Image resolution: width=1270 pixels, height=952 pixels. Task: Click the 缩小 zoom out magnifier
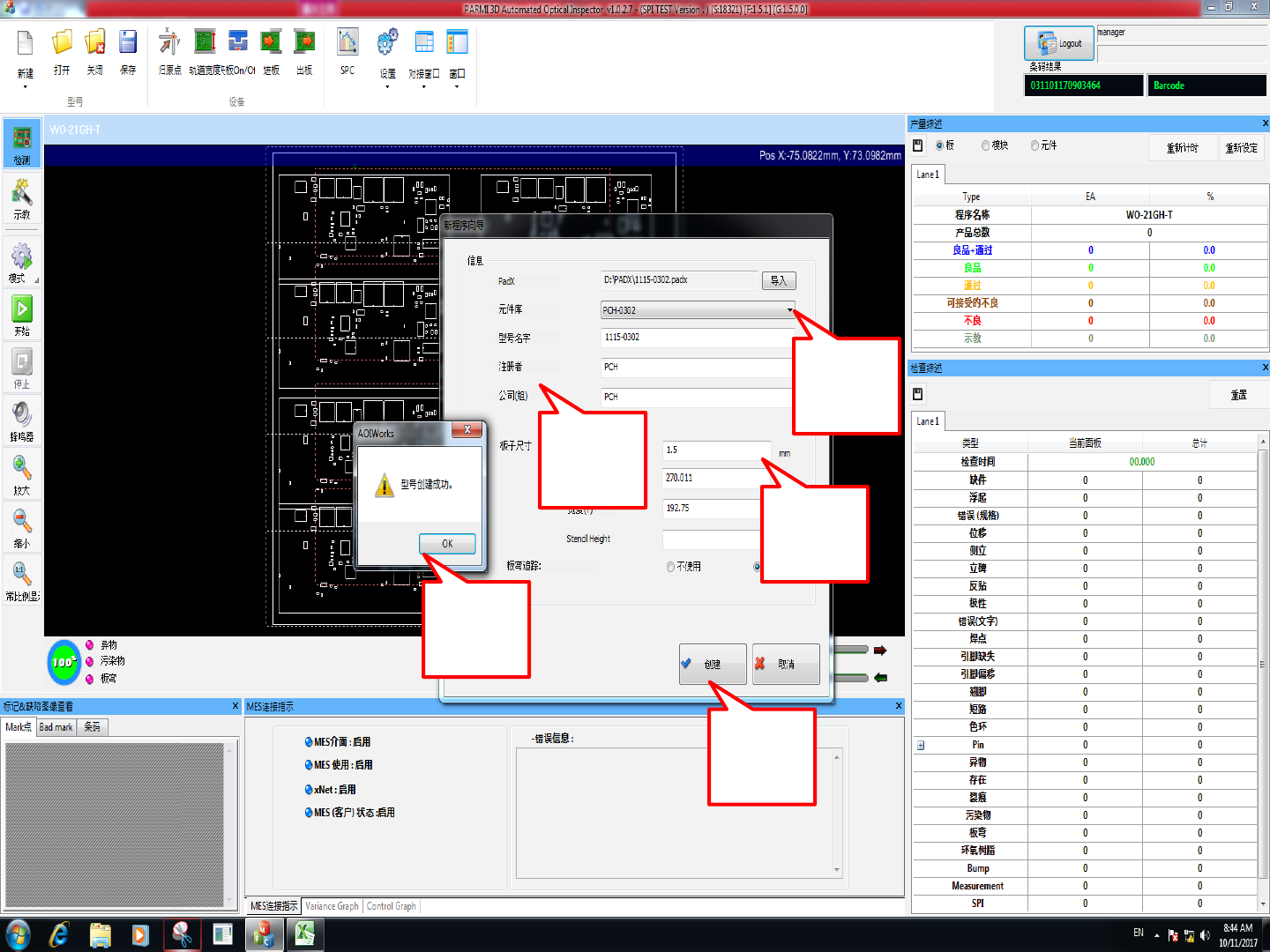(x=21, y=521)
